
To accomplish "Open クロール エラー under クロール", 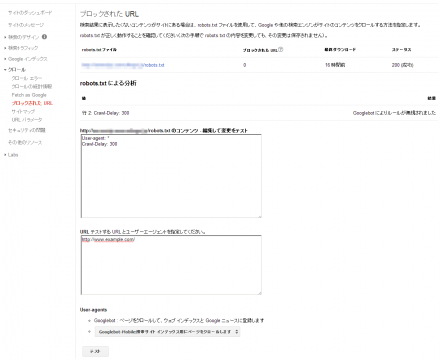I will (x=27, y=78).
